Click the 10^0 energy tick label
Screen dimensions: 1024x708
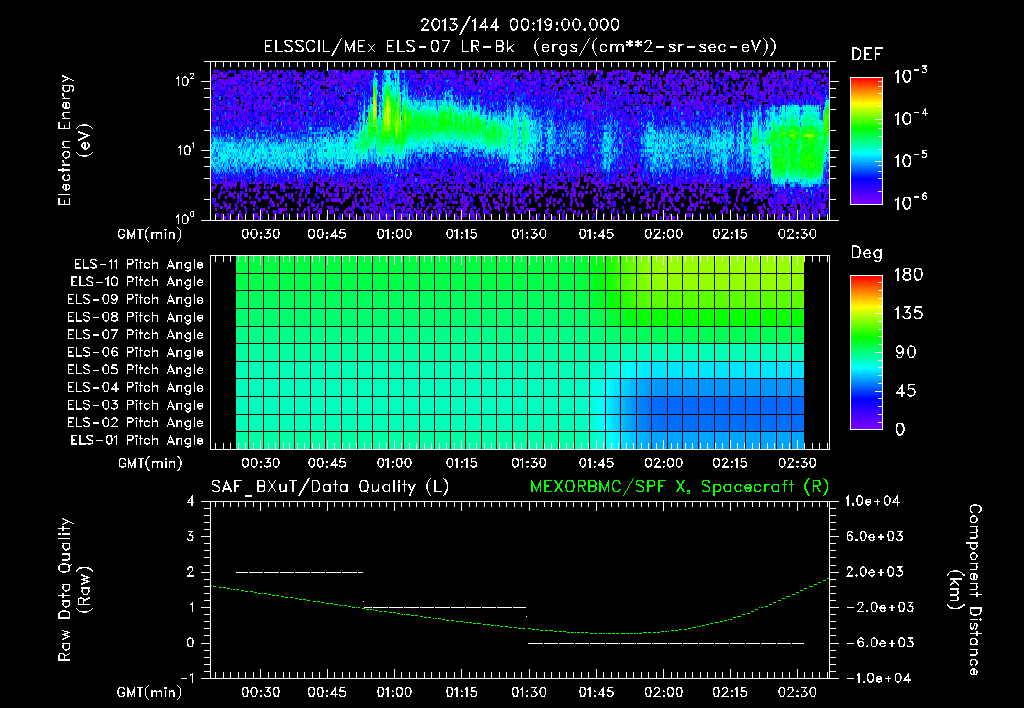pos(185,218)
